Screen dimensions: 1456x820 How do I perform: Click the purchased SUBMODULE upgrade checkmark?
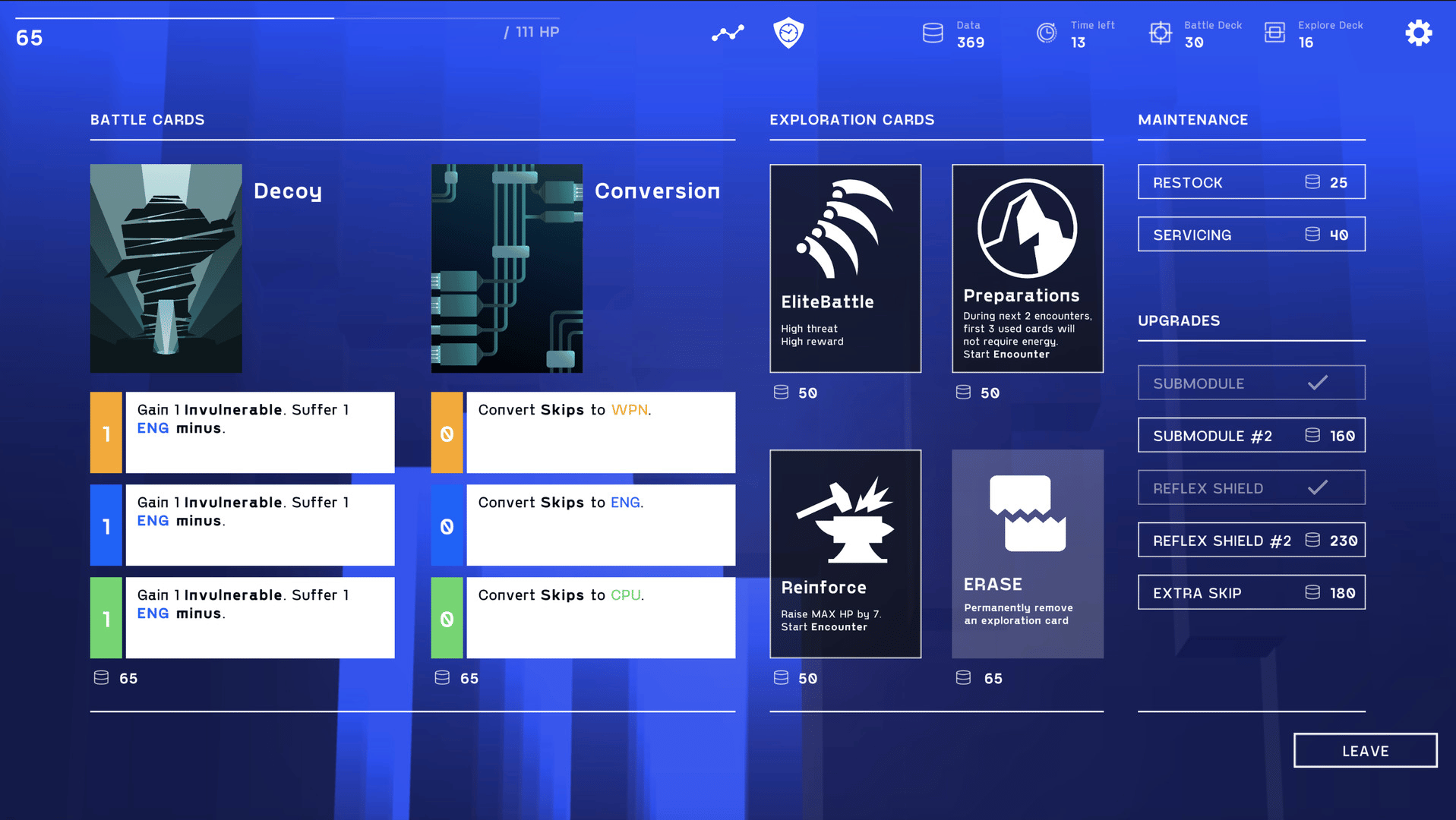coord(1317,383)
